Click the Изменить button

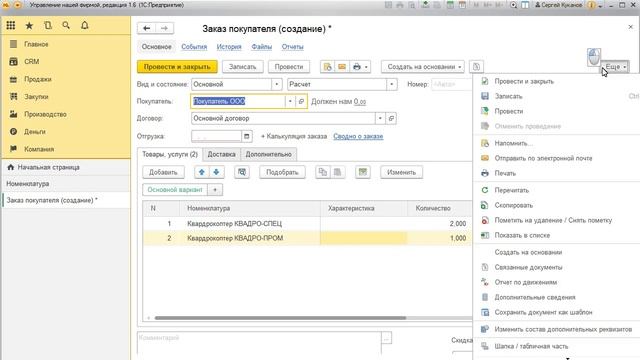401,172
